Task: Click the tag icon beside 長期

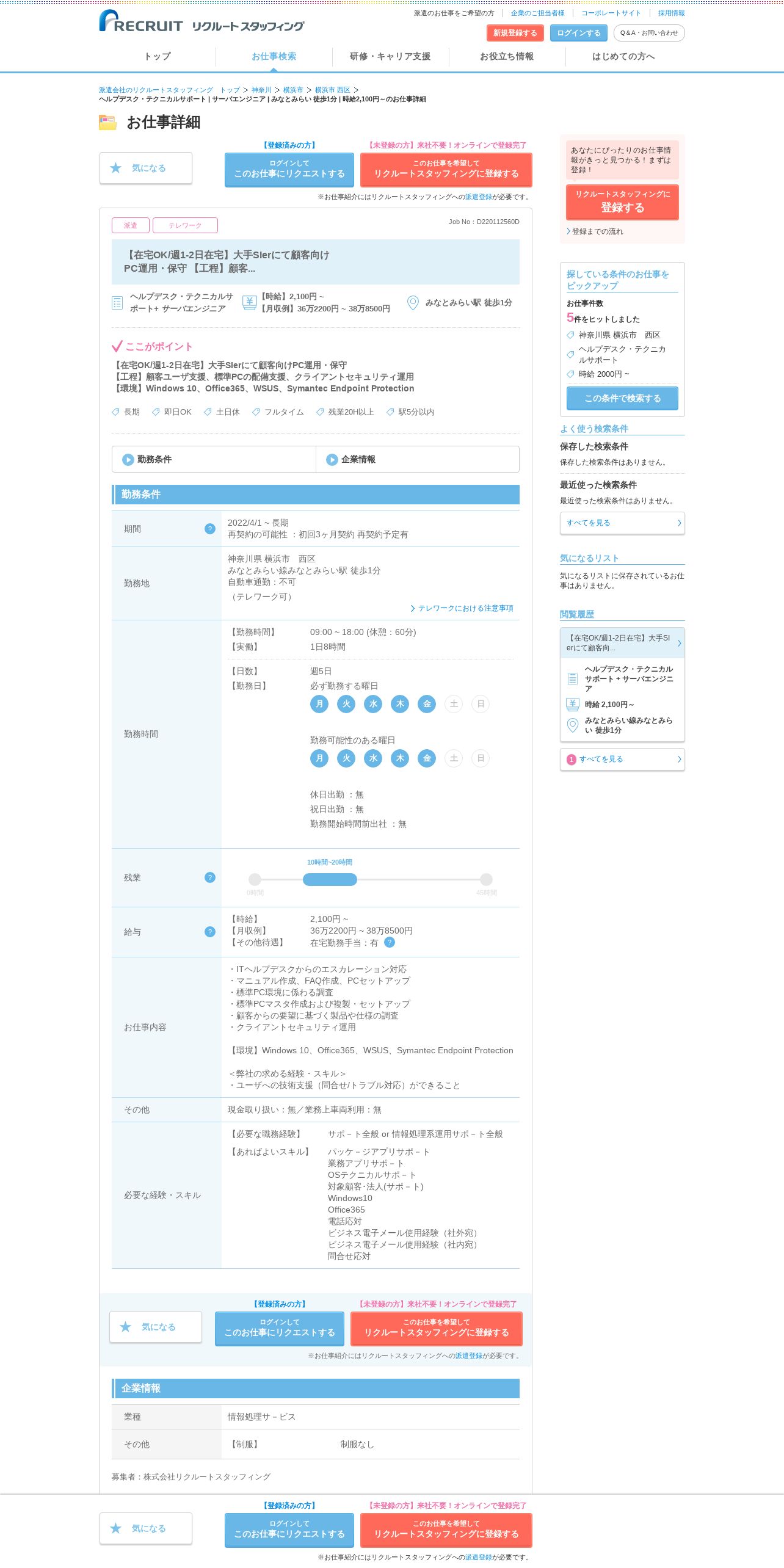Action: (x=115, y=412)
